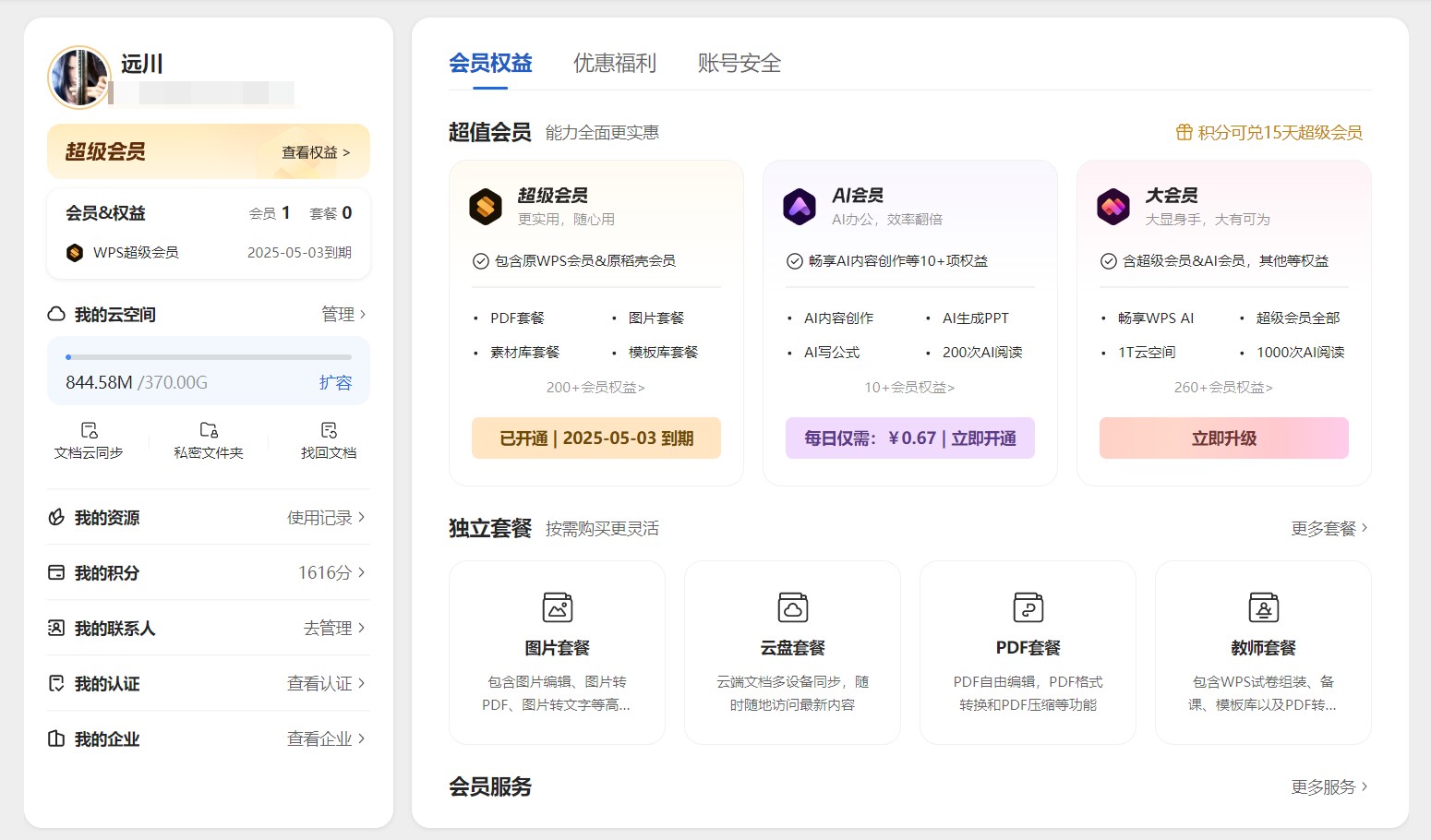This screenshot has height=840, width=1431.
Task: Click the PDF套餐 icon
Action: point(1028,607)
